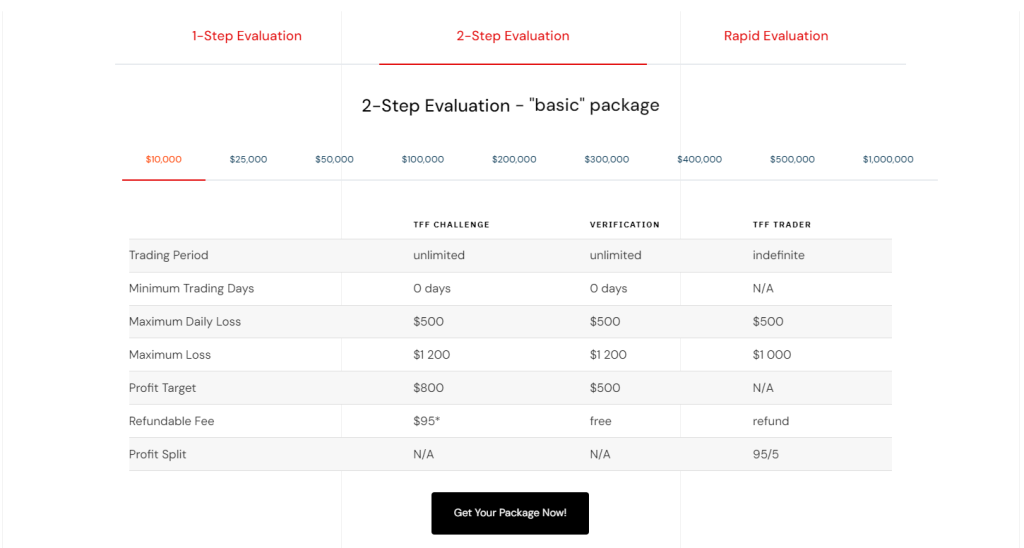Switch to the $1,000,000 account size
Screen dimensions: 1024x548
pyautogui.click(x=888, y=159)
